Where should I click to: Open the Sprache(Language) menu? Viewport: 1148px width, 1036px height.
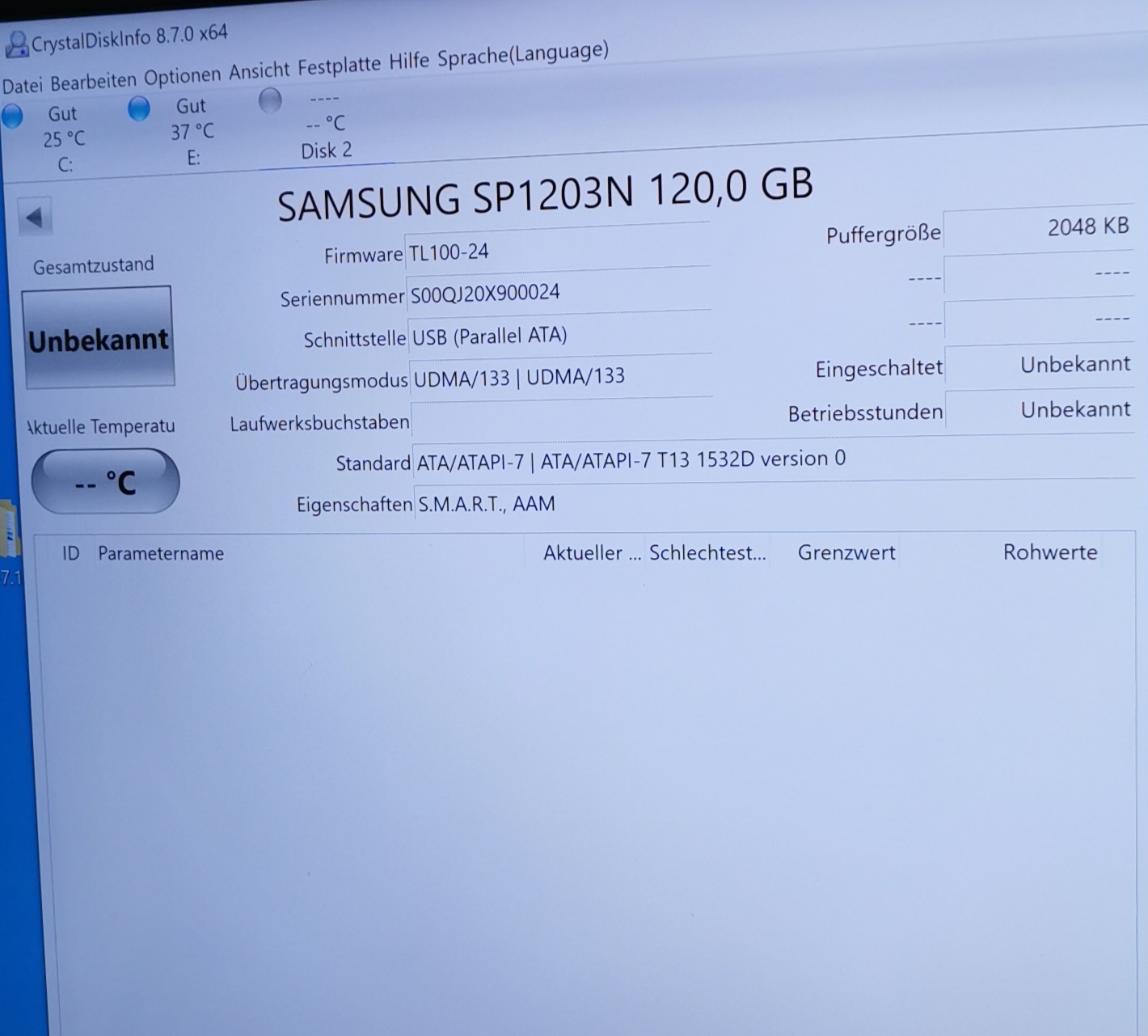click(x=522, y=55)
